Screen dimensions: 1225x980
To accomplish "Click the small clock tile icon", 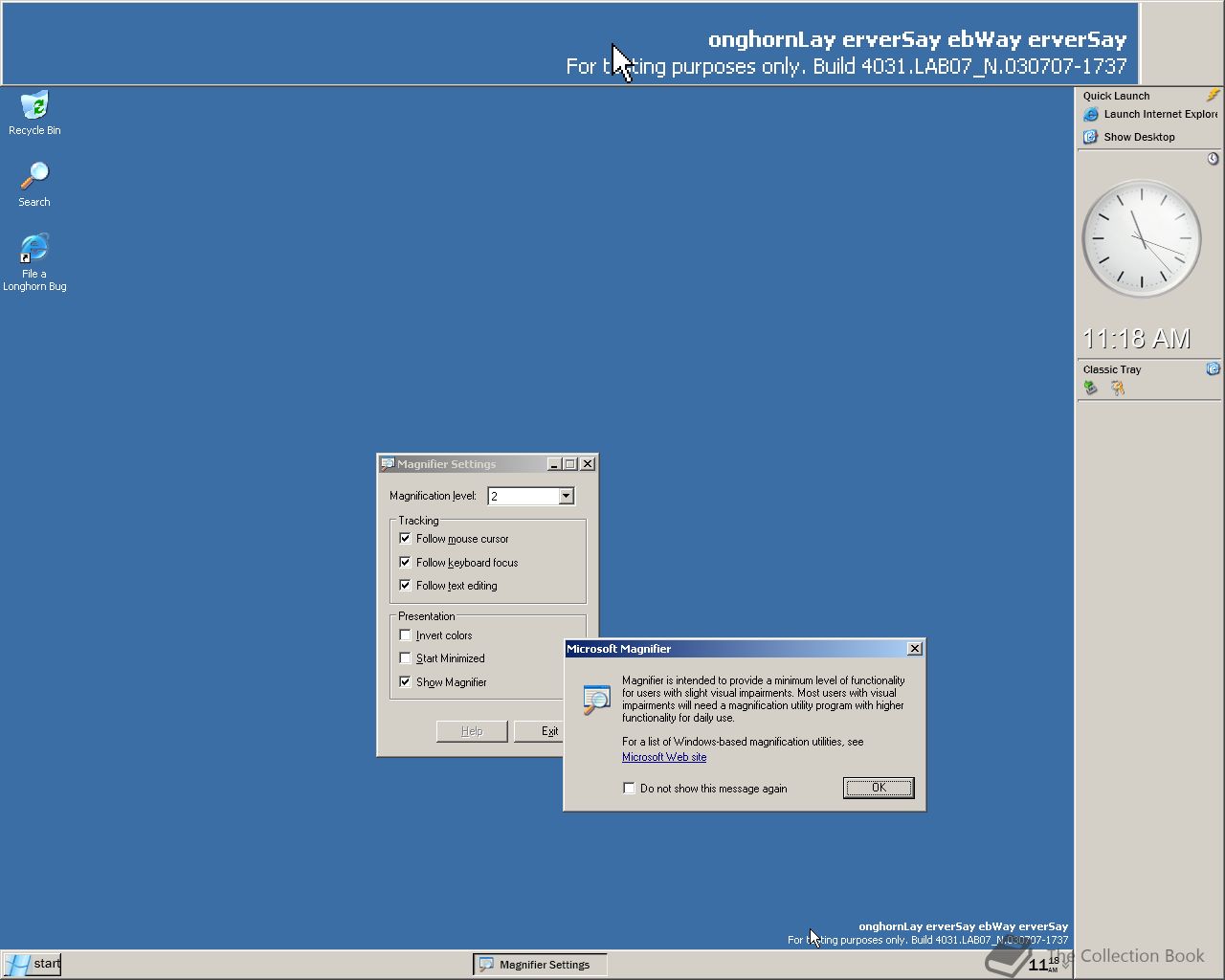I will (1213, 158).
